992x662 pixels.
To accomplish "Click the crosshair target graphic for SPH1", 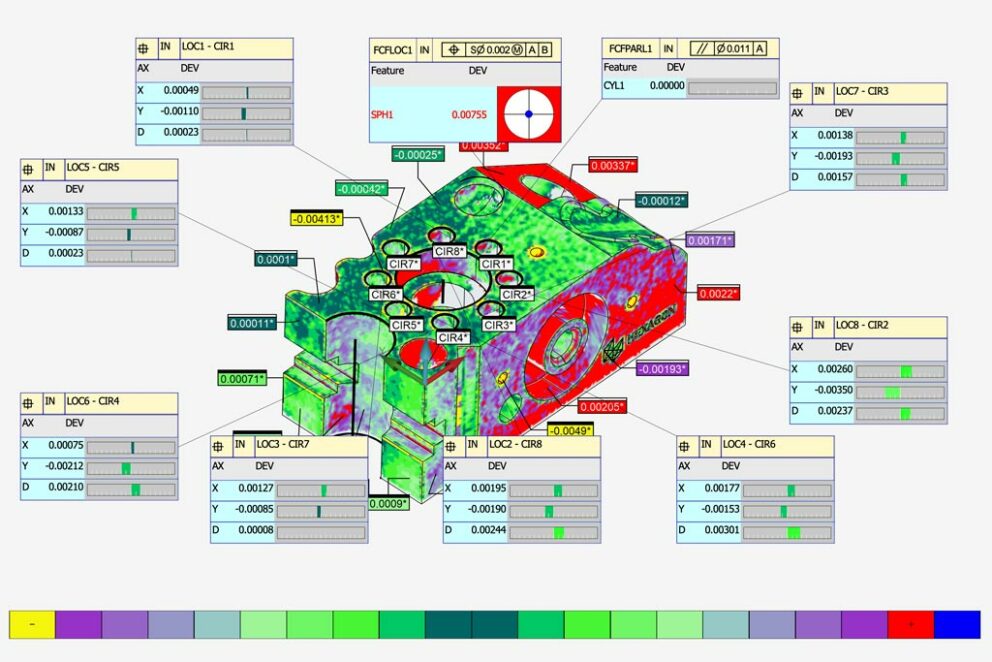I will click(529, 114).
